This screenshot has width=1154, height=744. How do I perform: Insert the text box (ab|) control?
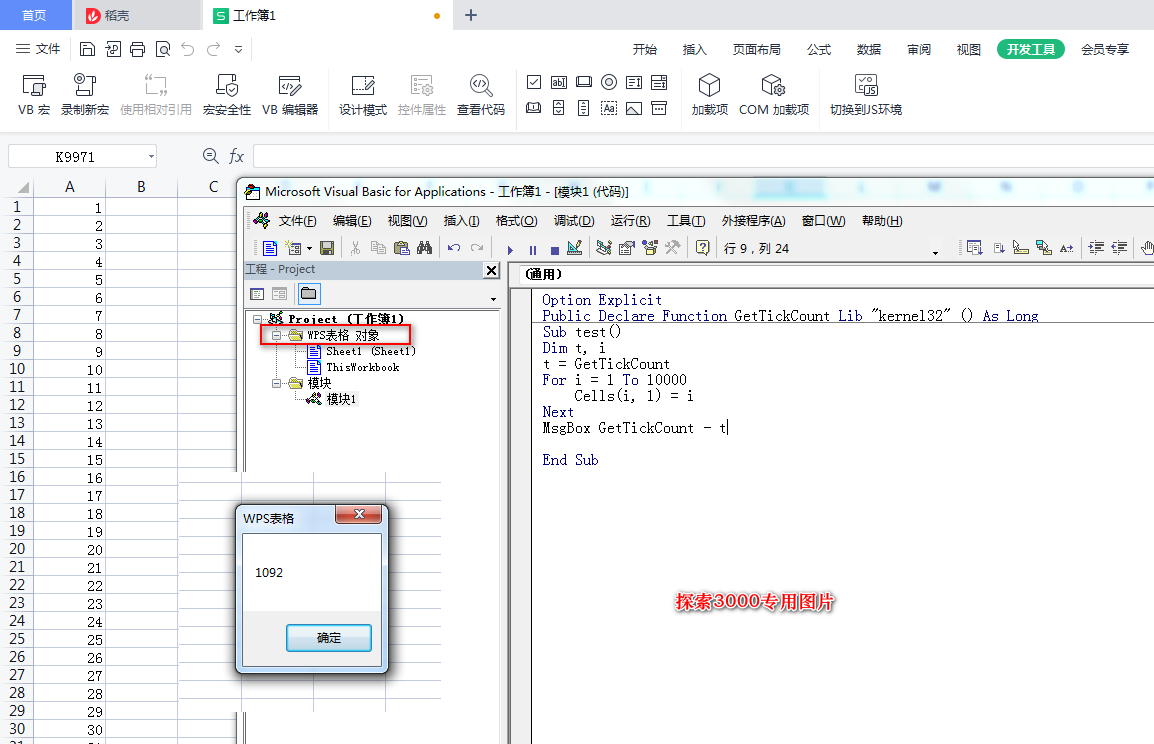click(x=559, y=82)
